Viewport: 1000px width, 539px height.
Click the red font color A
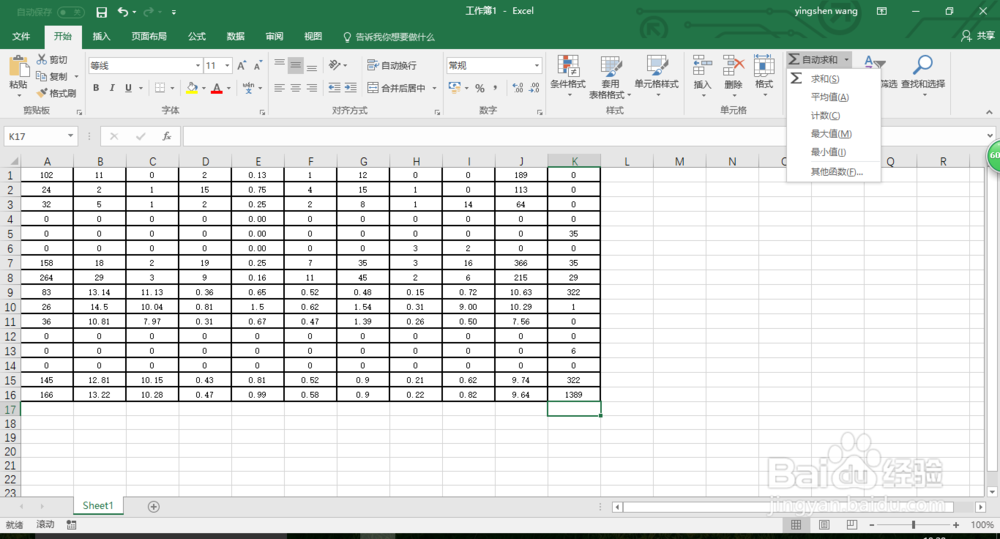pyautogui.click(x=217, y=88)
